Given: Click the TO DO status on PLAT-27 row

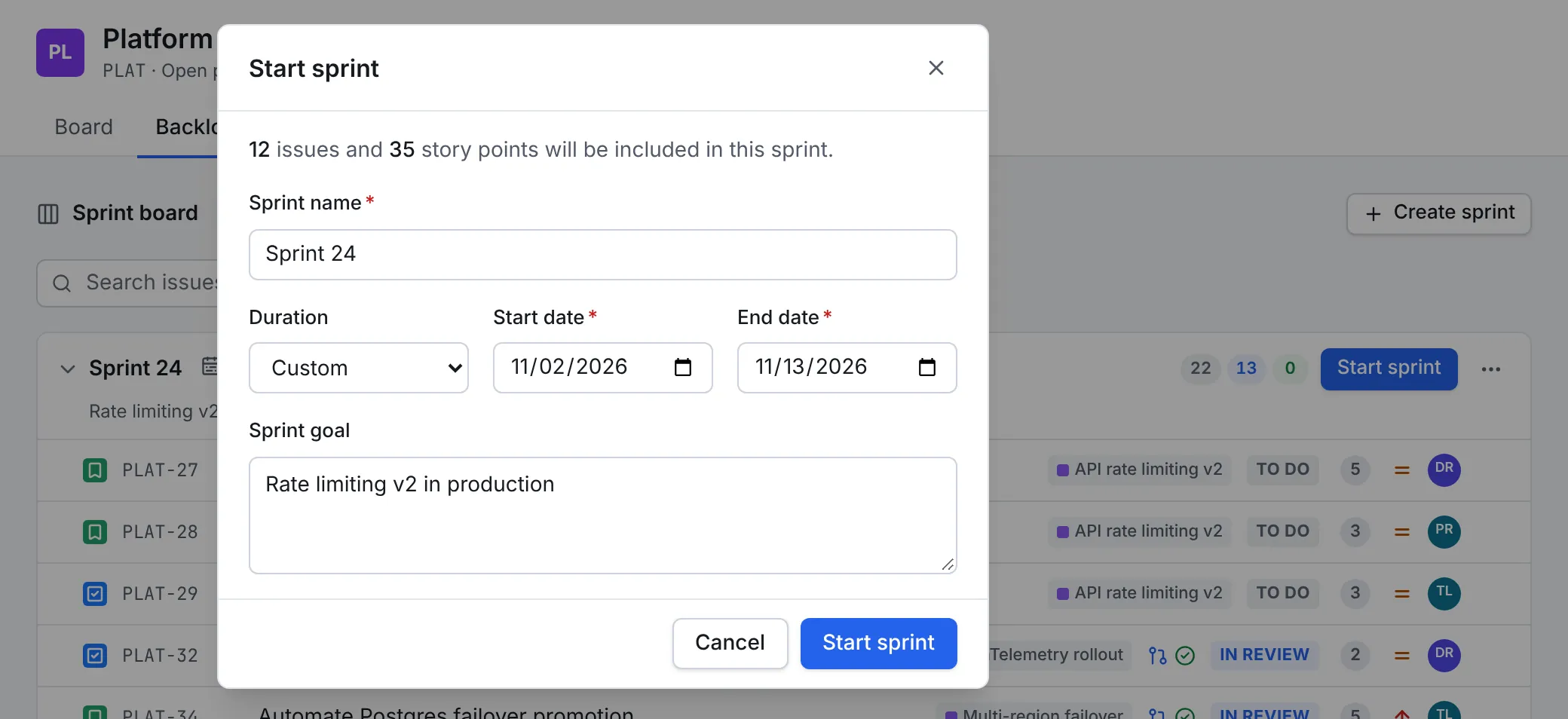Looking at the screenshot, I should point(1282,470).
